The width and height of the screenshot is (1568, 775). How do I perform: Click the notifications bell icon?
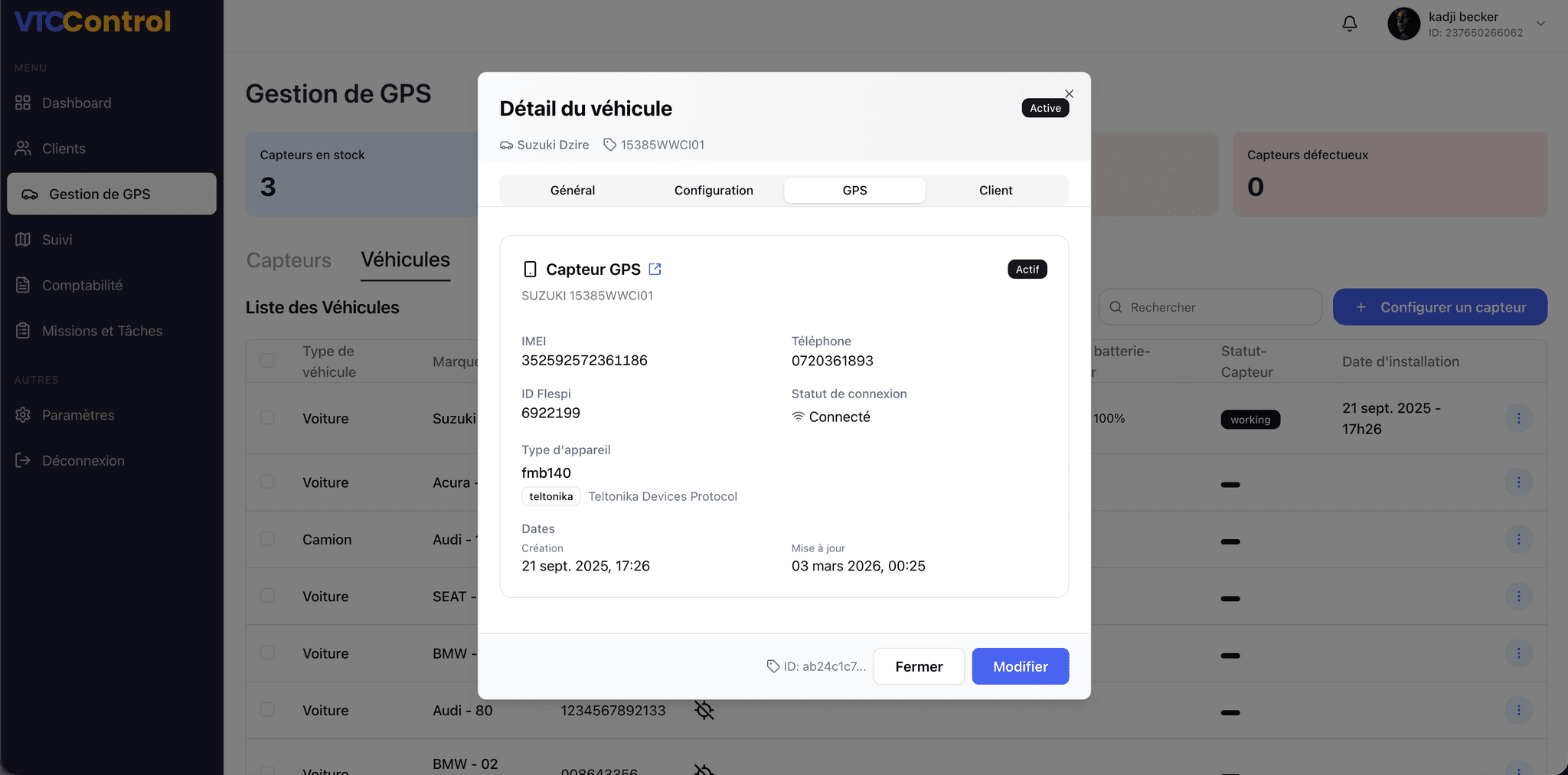tap(1349, 24)
